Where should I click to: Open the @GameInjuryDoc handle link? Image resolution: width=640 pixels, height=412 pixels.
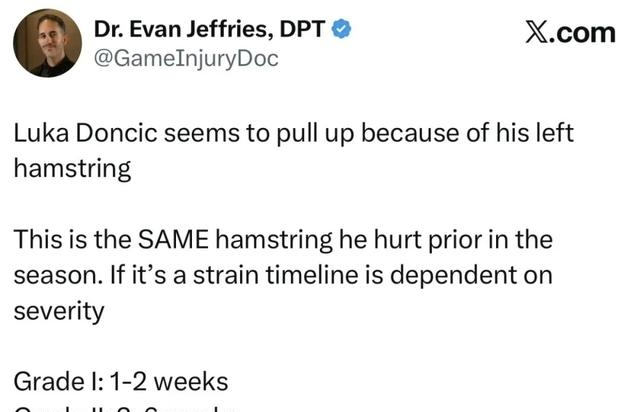pyautogui.click(x=185, y=59)
